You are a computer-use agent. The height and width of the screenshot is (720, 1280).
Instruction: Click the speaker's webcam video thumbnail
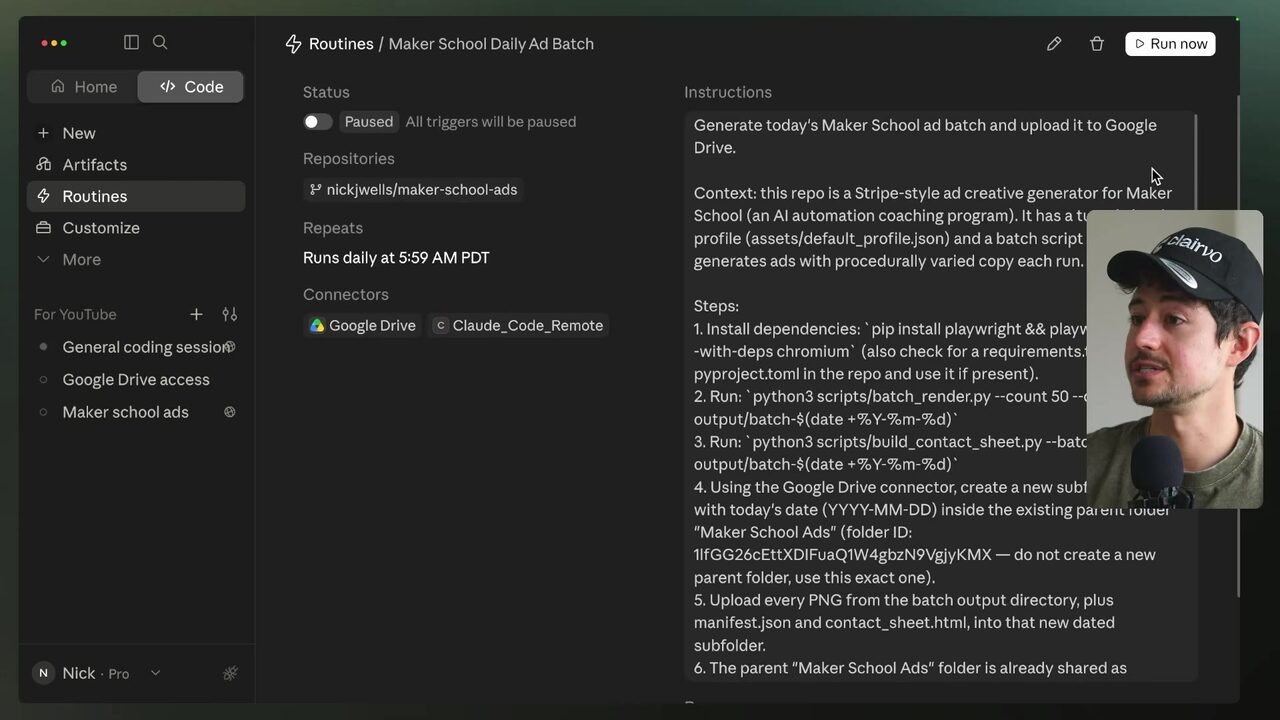[1175, 359]
